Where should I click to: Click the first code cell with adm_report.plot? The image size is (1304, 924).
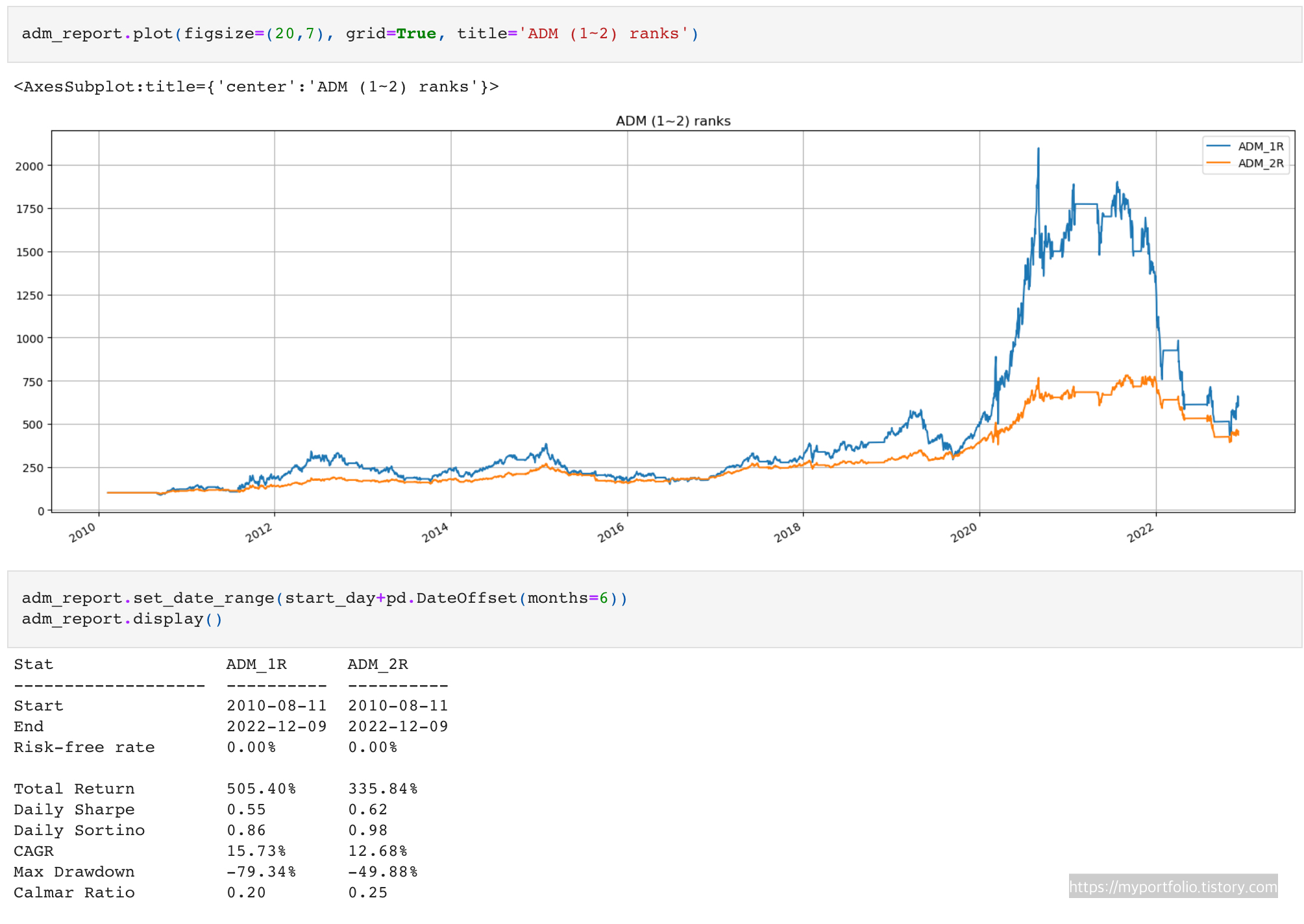point(360,34)
